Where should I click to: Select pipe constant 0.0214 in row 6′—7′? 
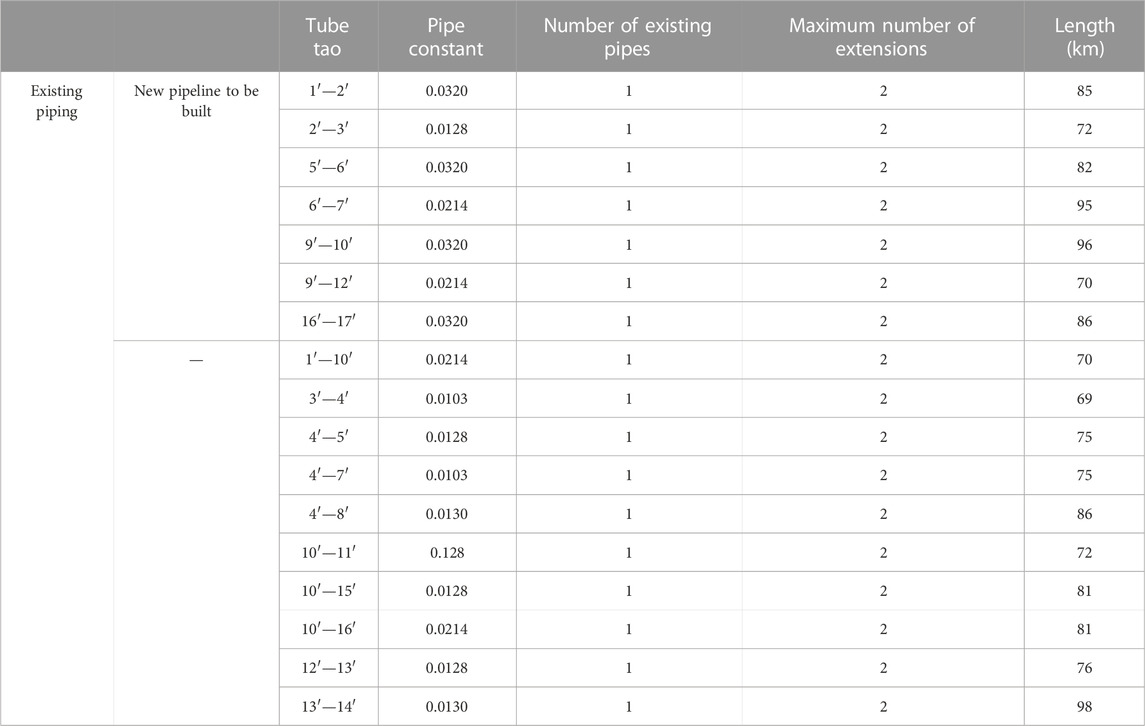447,205
